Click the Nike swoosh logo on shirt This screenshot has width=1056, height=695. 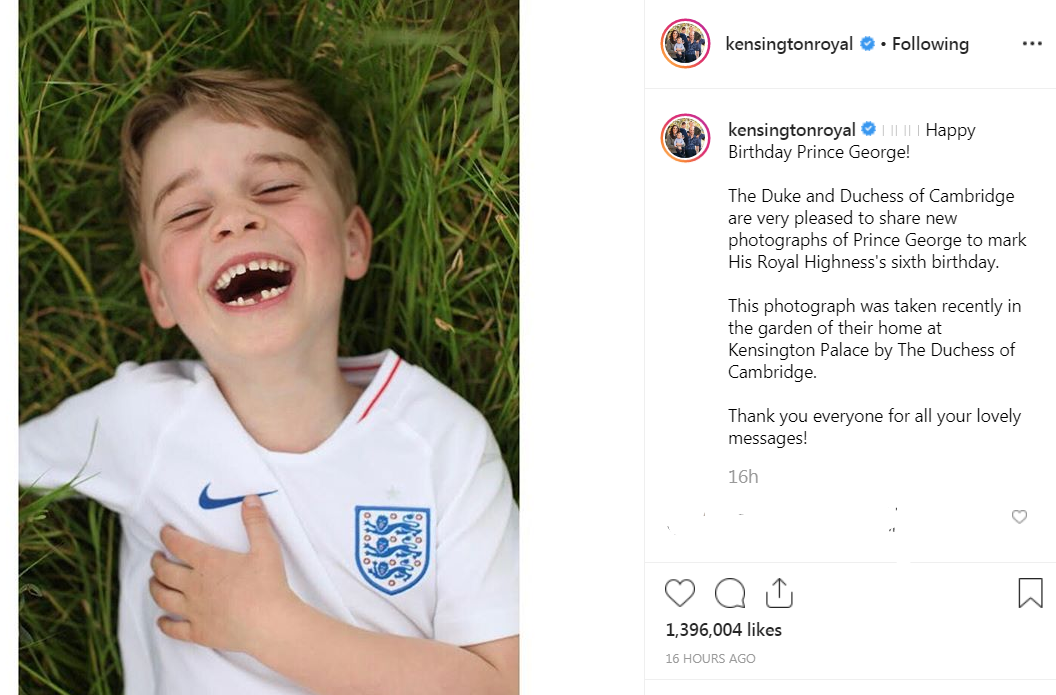[234, 495]
